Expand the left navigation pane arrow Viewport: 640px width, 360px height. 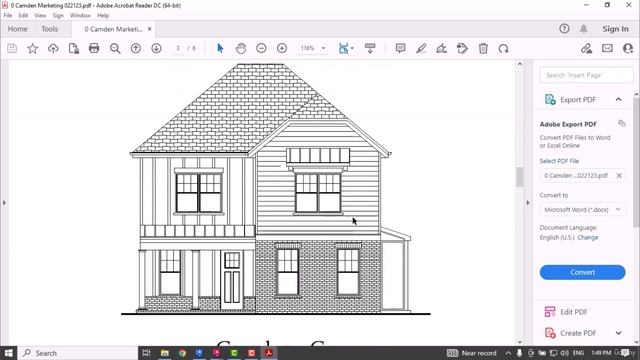click(x=4, y=202)
